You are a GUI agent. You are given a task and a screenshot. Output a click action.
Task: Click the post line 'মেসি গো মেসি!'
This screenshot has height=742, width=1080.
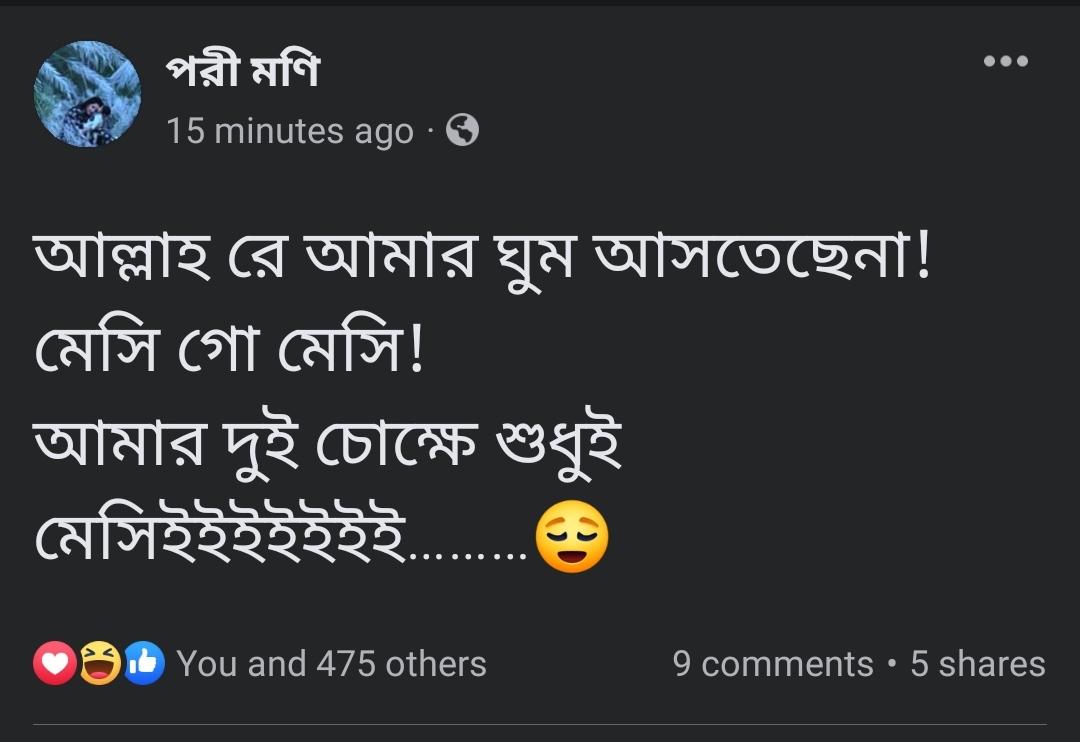point(230,353)
